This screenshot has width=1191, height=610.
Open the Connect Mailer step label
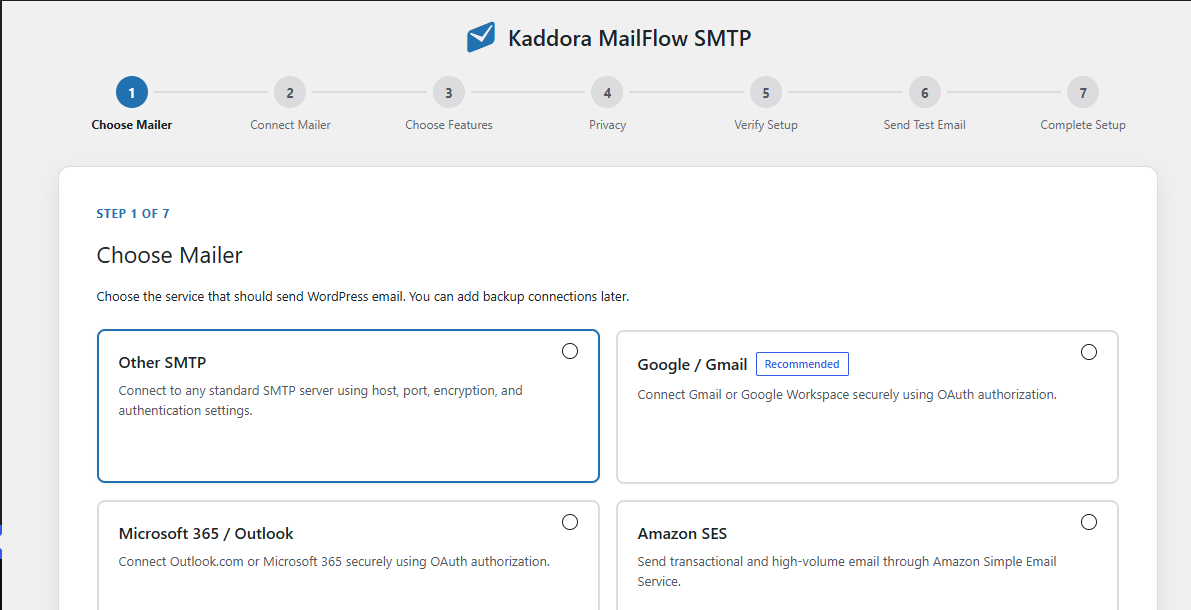point(290,125)
